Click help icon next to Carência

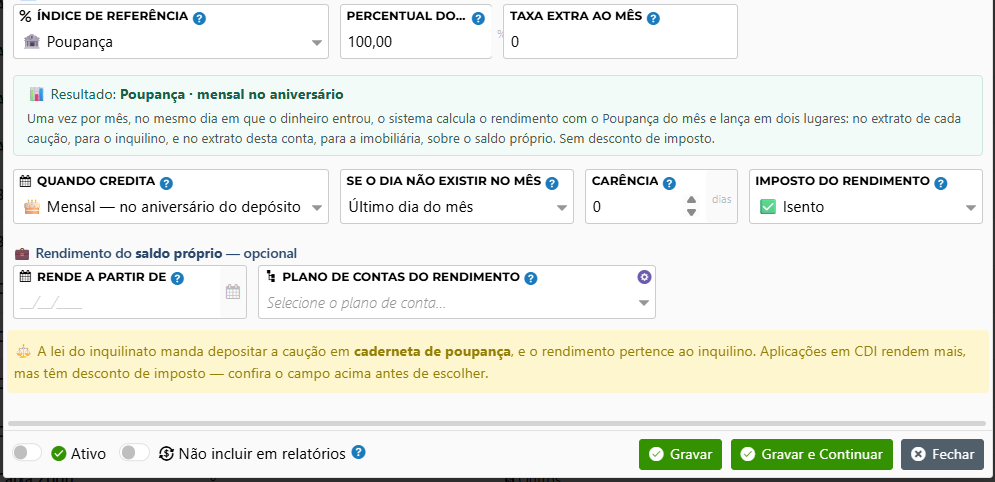click(x=669, y=183)
